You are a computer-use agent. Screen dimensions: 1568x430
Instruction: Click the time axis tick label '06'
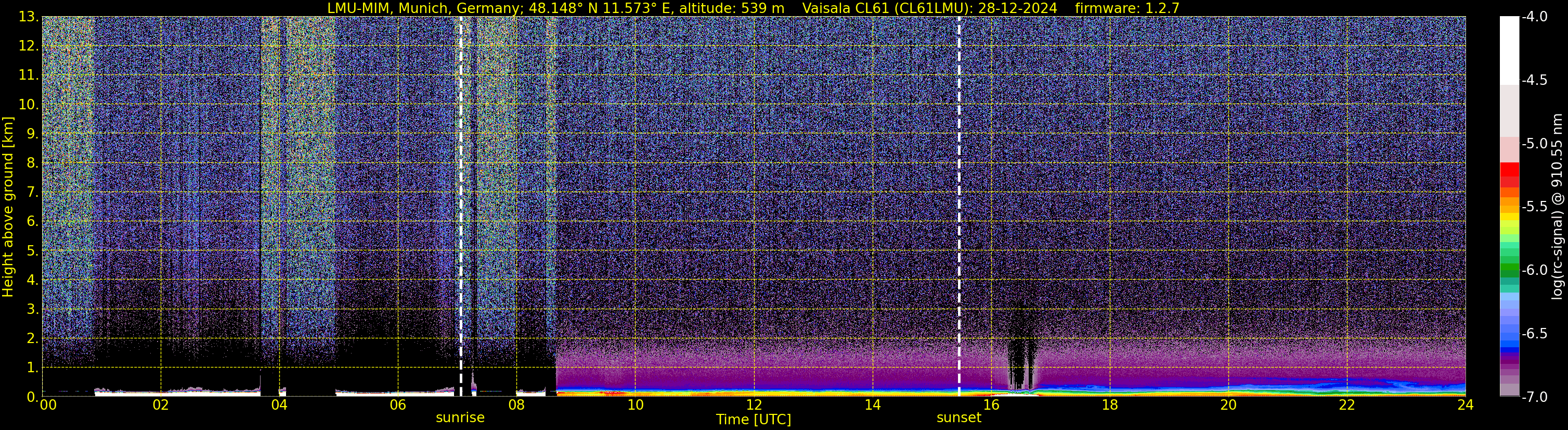[398, 405]
